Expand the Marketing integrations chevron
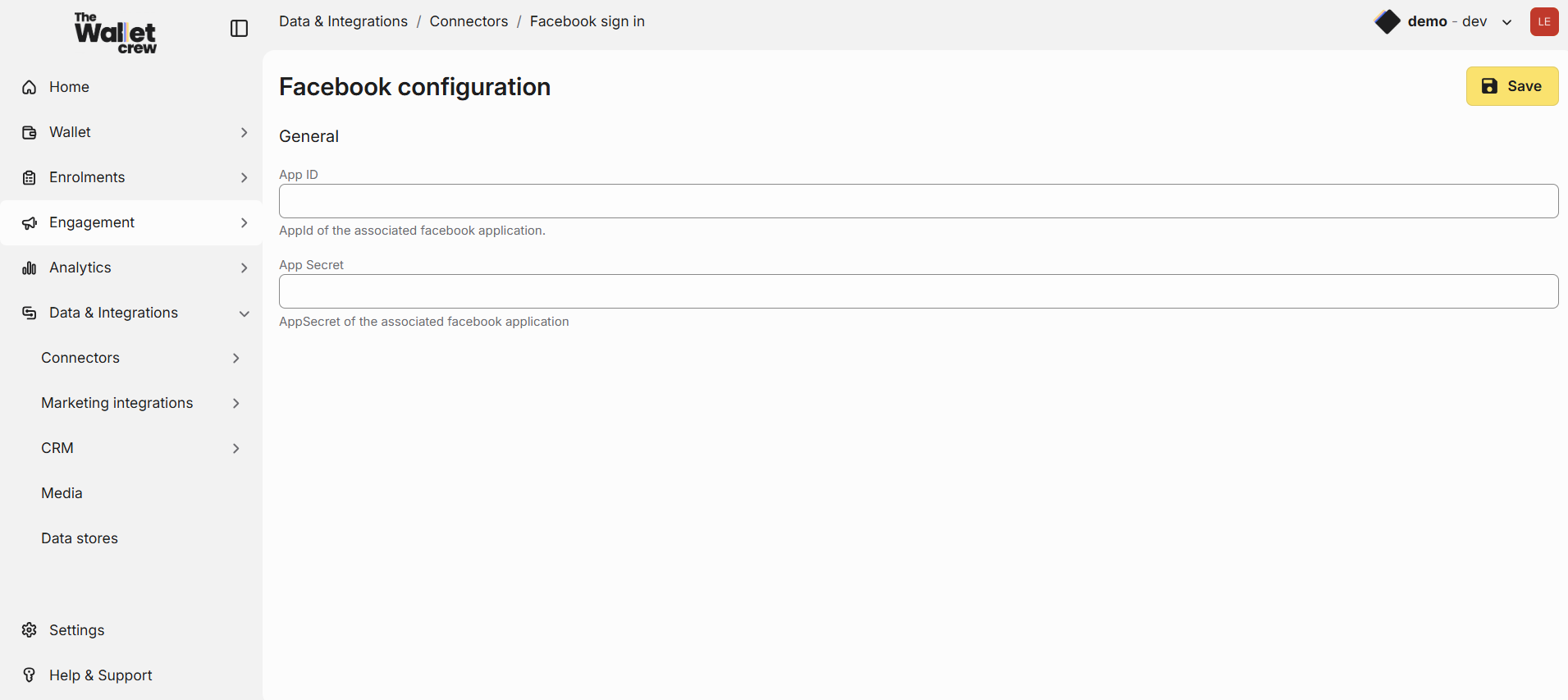This screenshot has width=1568, height=700. [x=235, y=403]
